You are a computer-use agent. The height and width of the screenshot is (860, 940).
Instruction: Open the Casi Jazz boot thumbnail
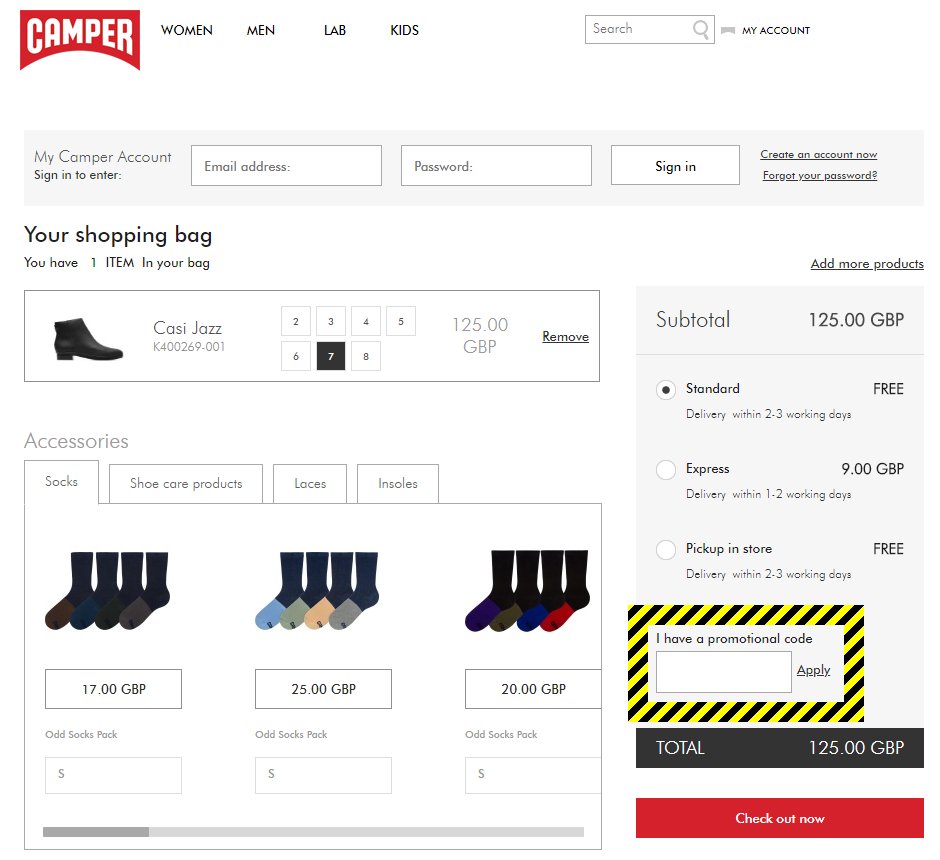tap(88, 339)
